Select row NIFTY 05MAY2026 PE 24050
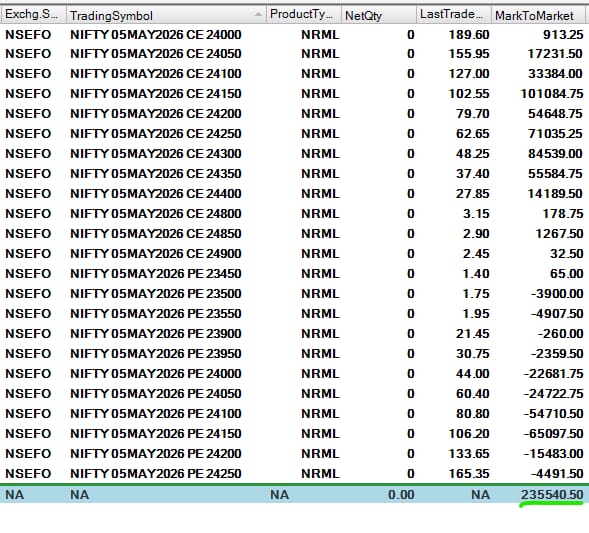Viewport: 589px width, 533px height. click(x=294, y=394)
